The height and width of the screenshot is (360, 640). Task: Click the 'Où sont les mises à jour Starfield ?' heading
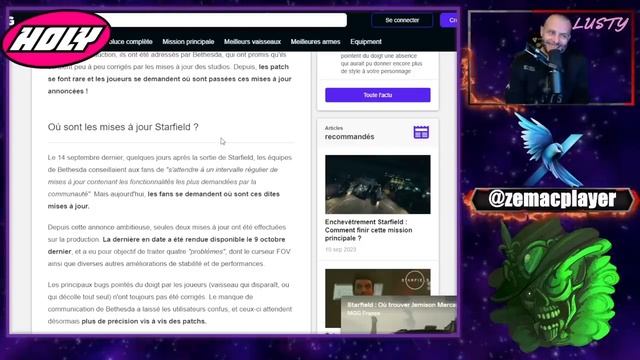123,127
